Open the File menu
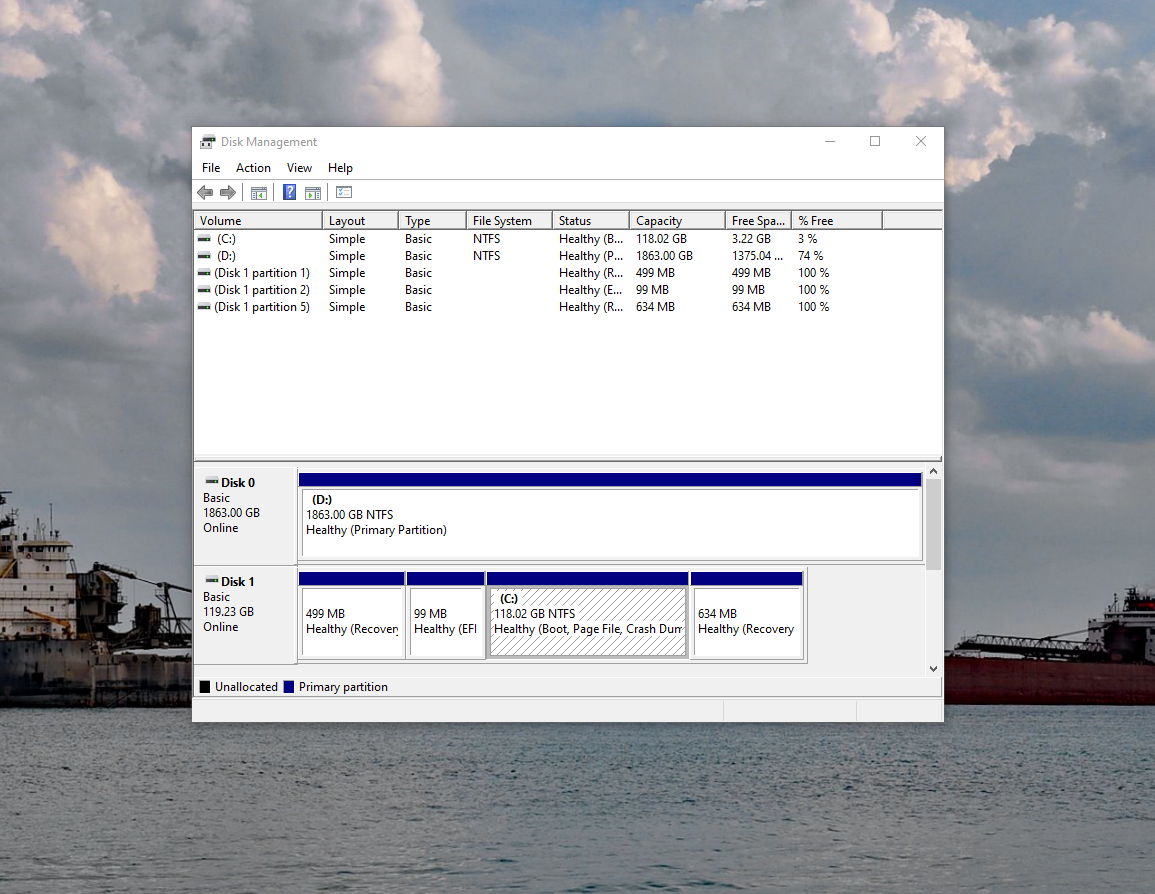Viewport: 1155px width, 894px height. click(211, 168)
